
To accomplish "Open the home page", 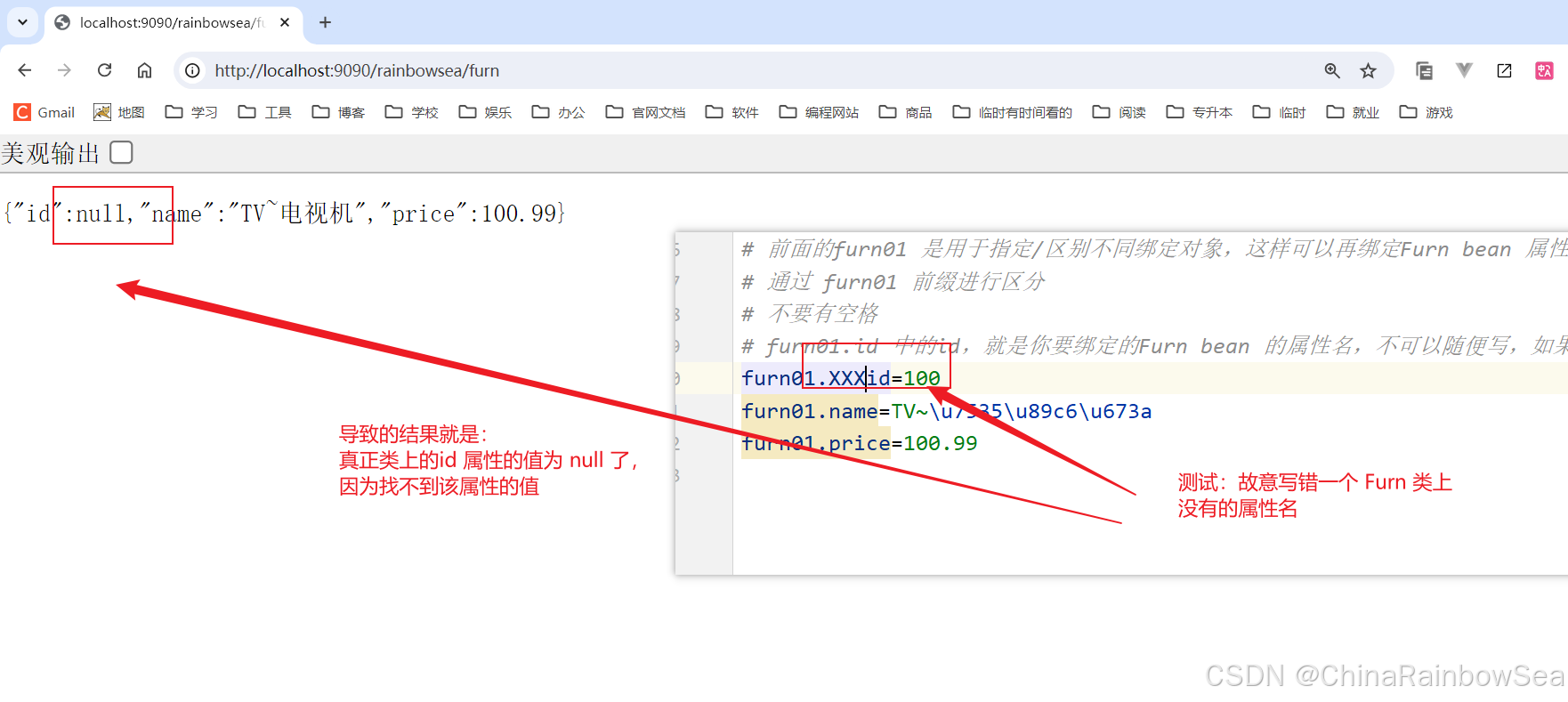I will pyautogui.click(x=144, y=70).
